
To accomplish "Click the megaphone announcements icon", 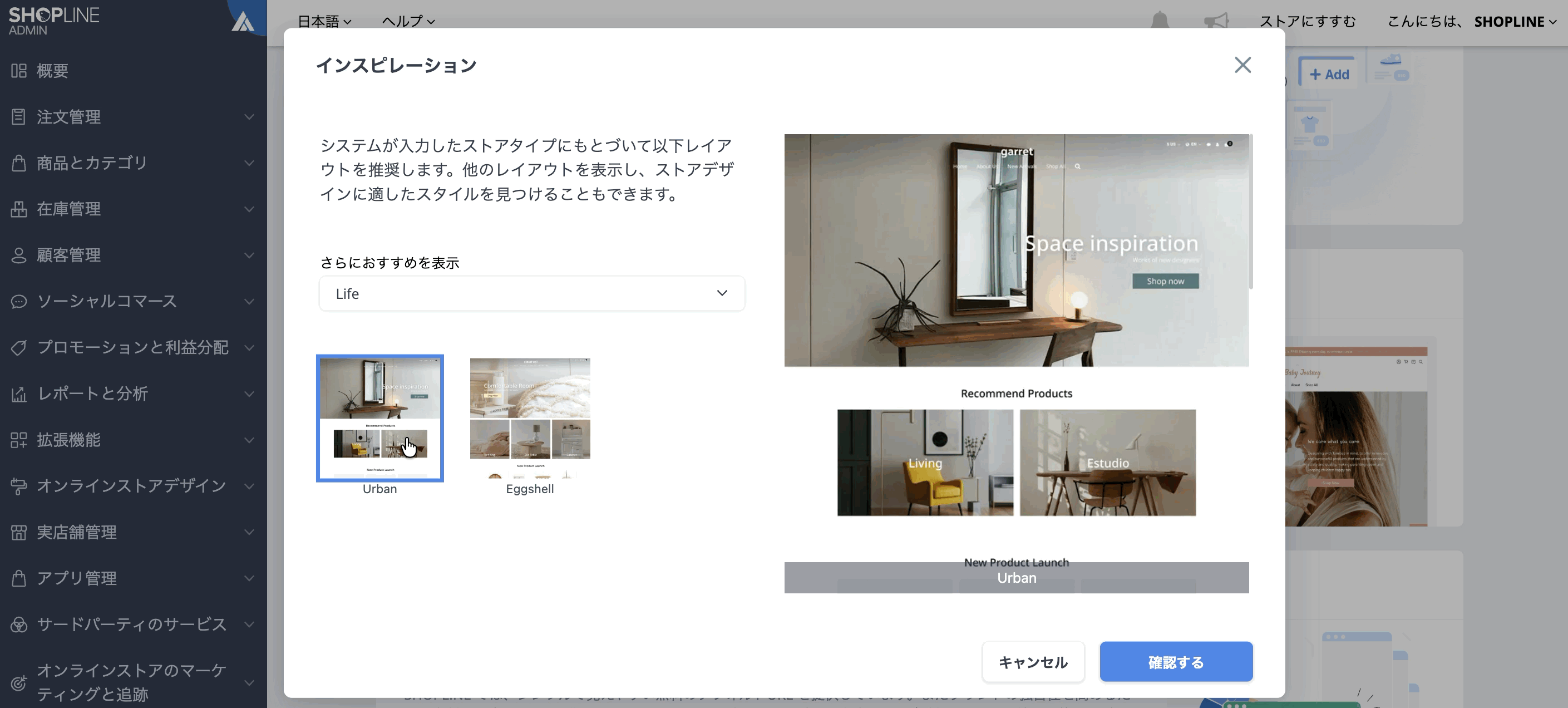I will pyautogui.click(x=1216, y=21).
